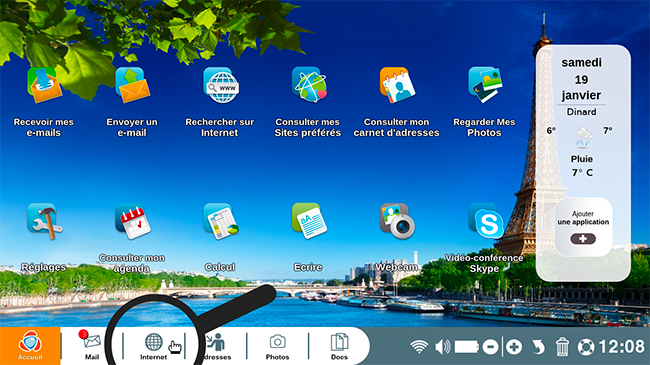This screenshot has width=650, height=365.
Task: Go to the Accueil home button
Action: tap(30, 346)
